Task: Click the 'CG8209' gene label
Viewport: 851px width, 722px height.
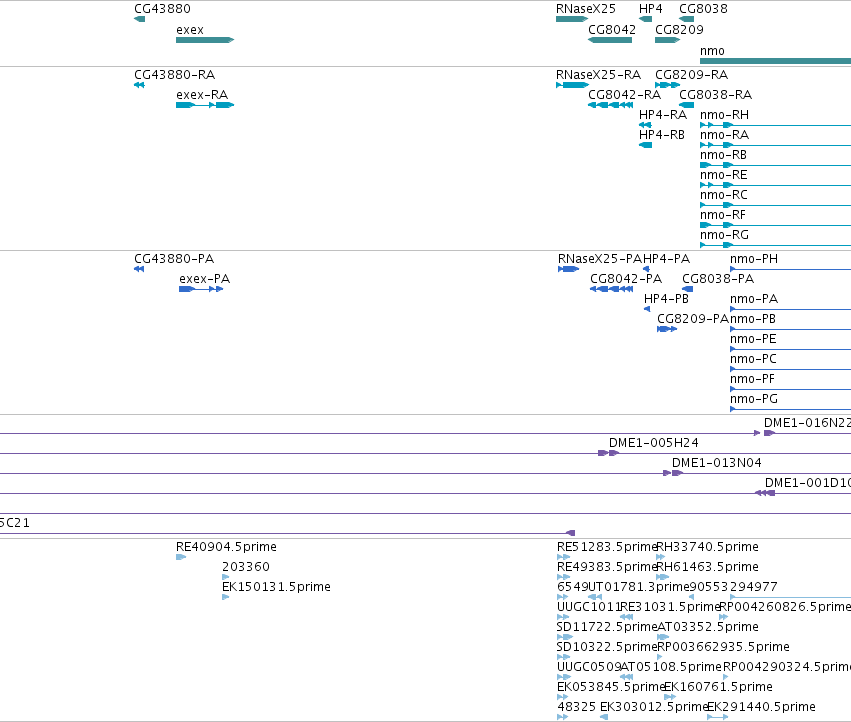Action: tap(679, 29)
